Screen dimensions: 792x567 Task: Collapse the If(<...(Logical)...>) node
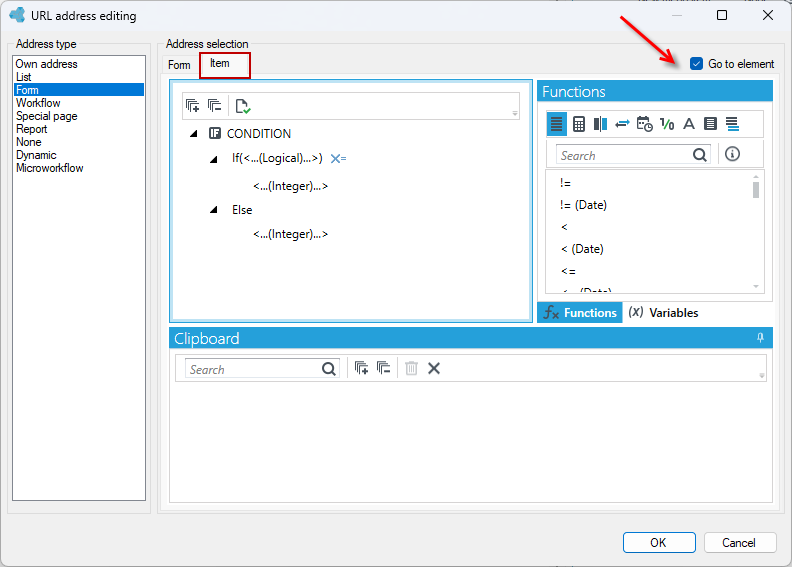pos(214,159)
